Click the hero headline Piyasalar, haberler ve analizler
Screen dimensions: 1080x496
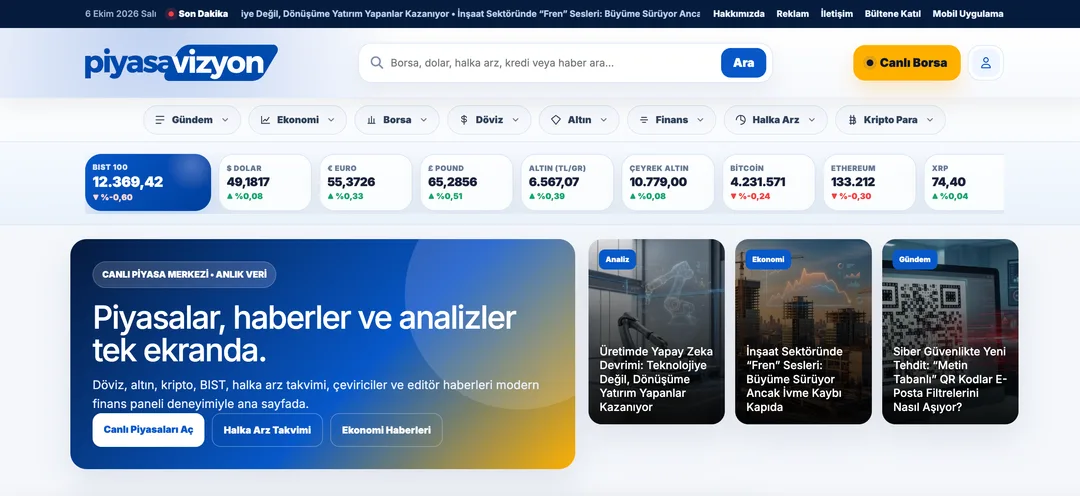tap(304, 334)
